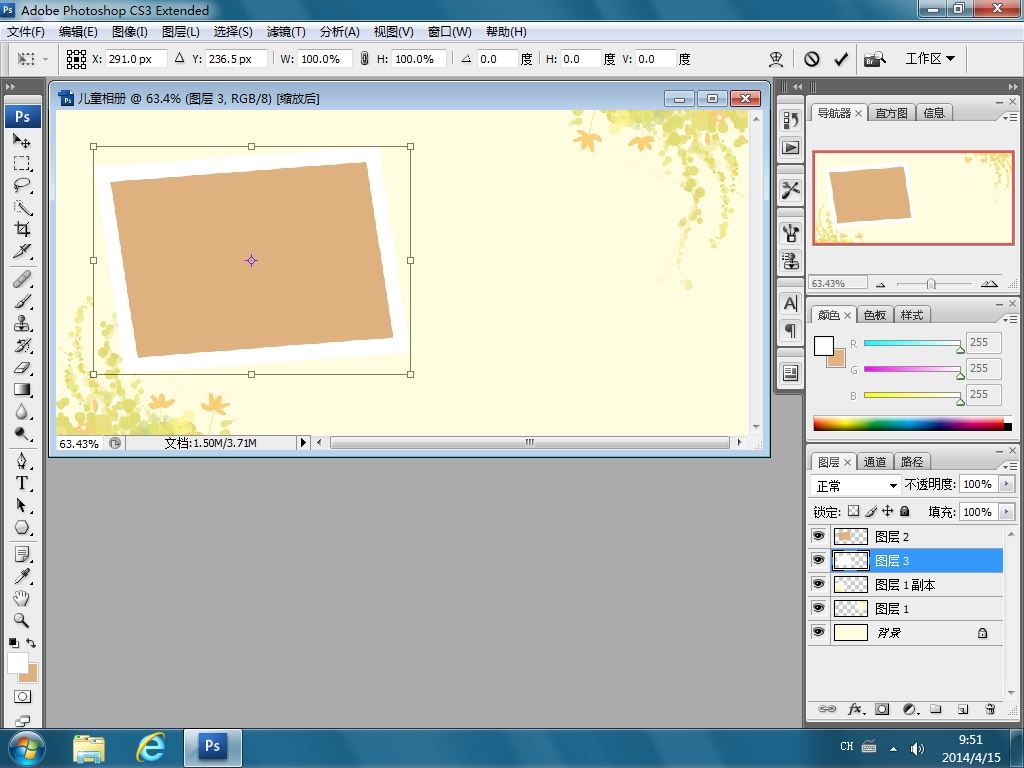The height and width of the screenshot is (768, 1024).
Task: Add a layer mask
Action: (x=882, y=709)
